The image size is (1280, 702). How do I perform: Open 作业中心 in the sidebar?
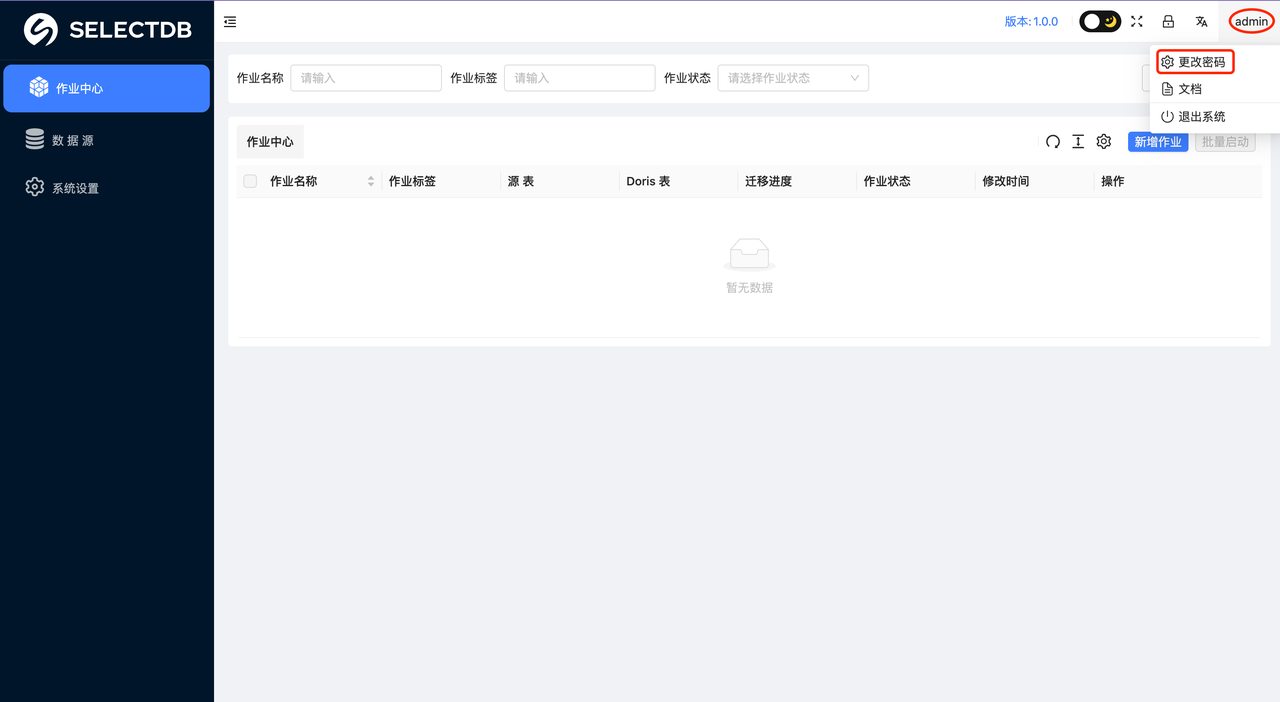tap(107, 88)
